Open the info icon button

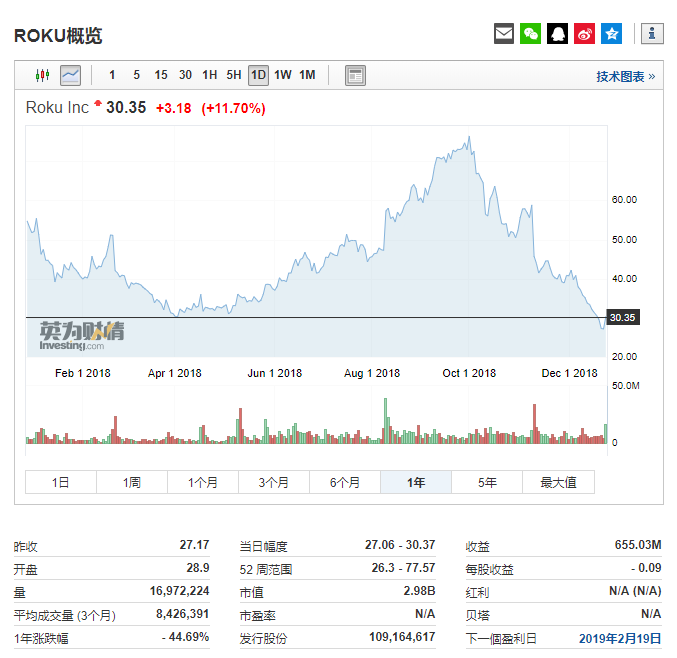(x=652, y=34)
